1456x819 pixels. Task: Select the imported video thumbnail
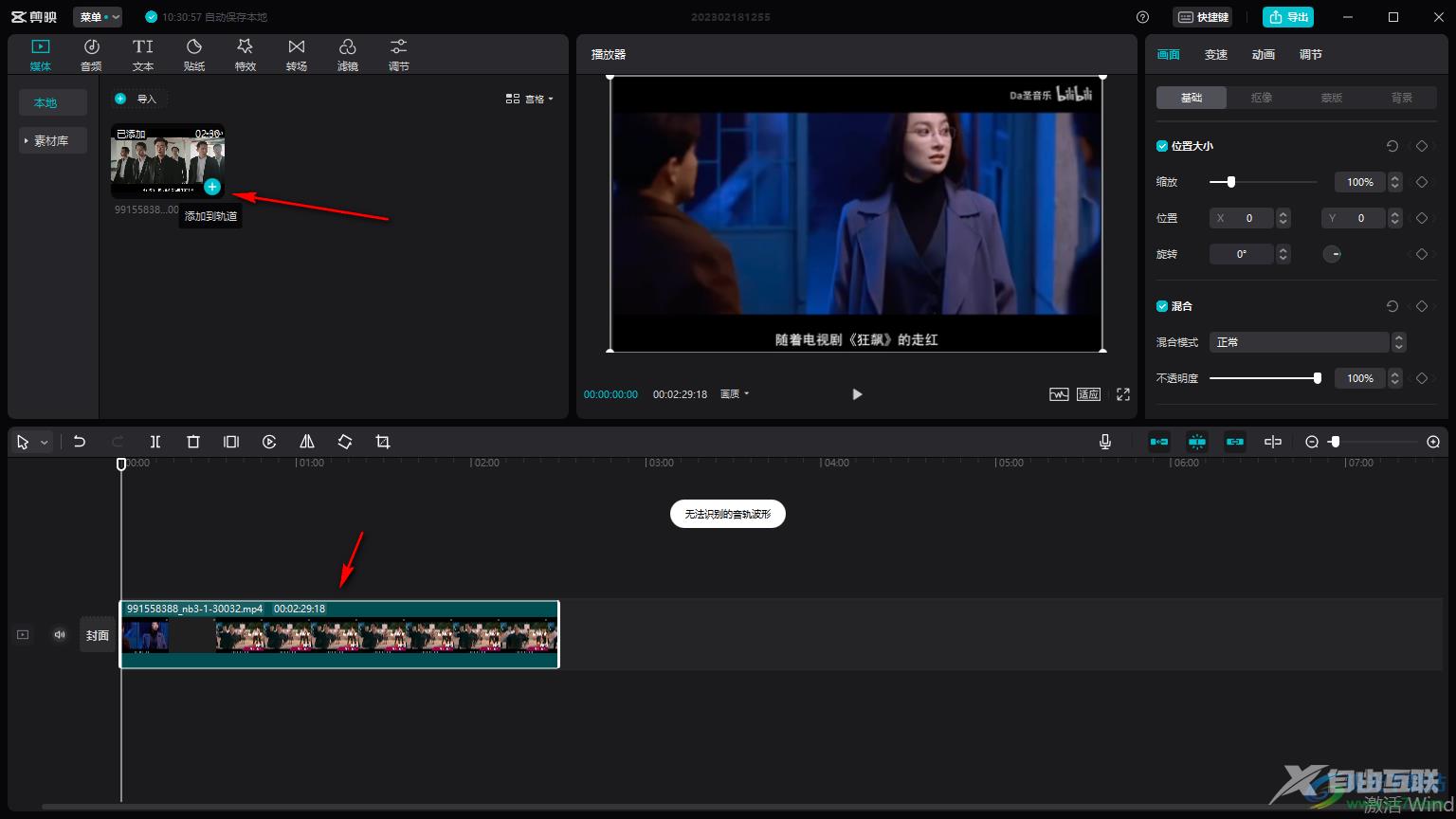coord(168,160)
